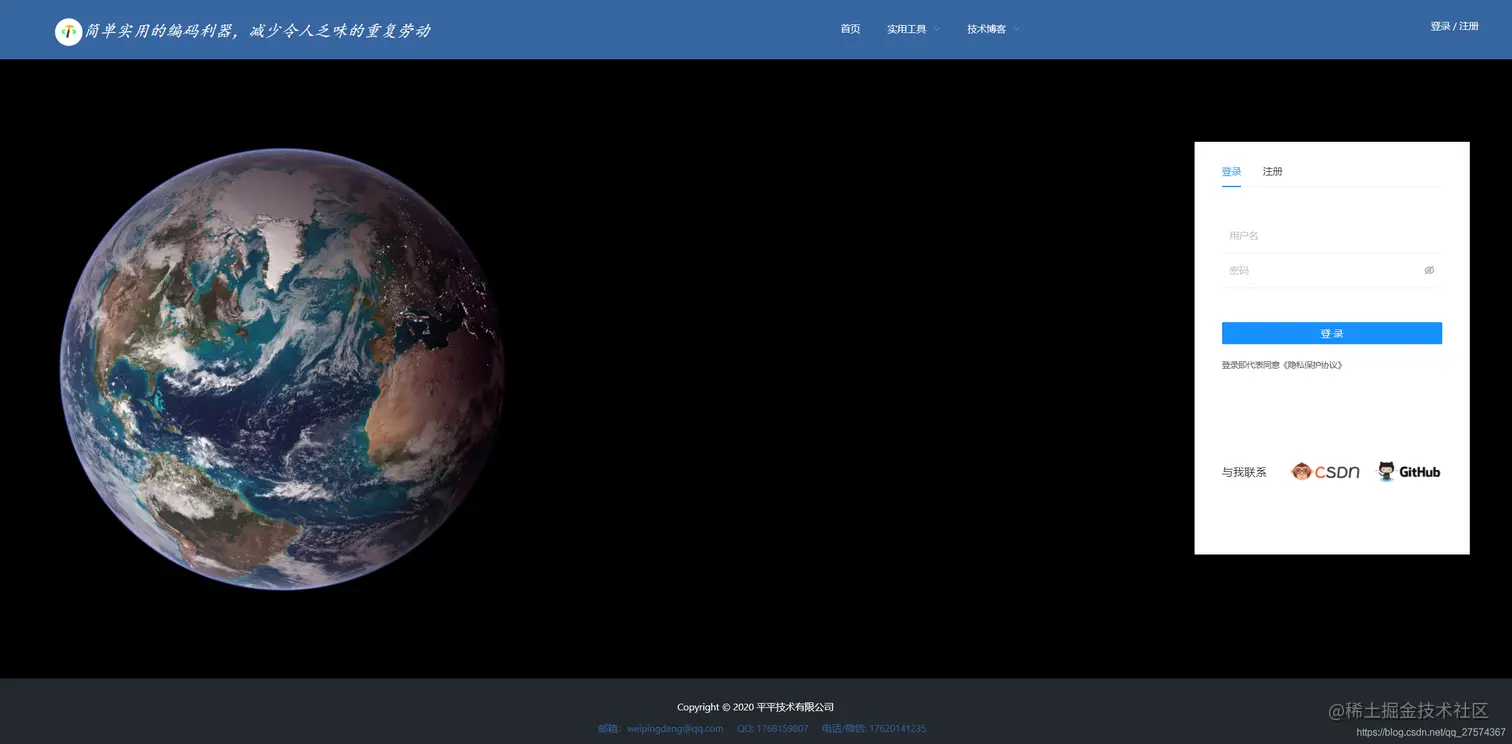Switch to the 注册 tab
Image resolution: width=1512 pixels, height=744 pixels.
click(x=1272, y=172)
